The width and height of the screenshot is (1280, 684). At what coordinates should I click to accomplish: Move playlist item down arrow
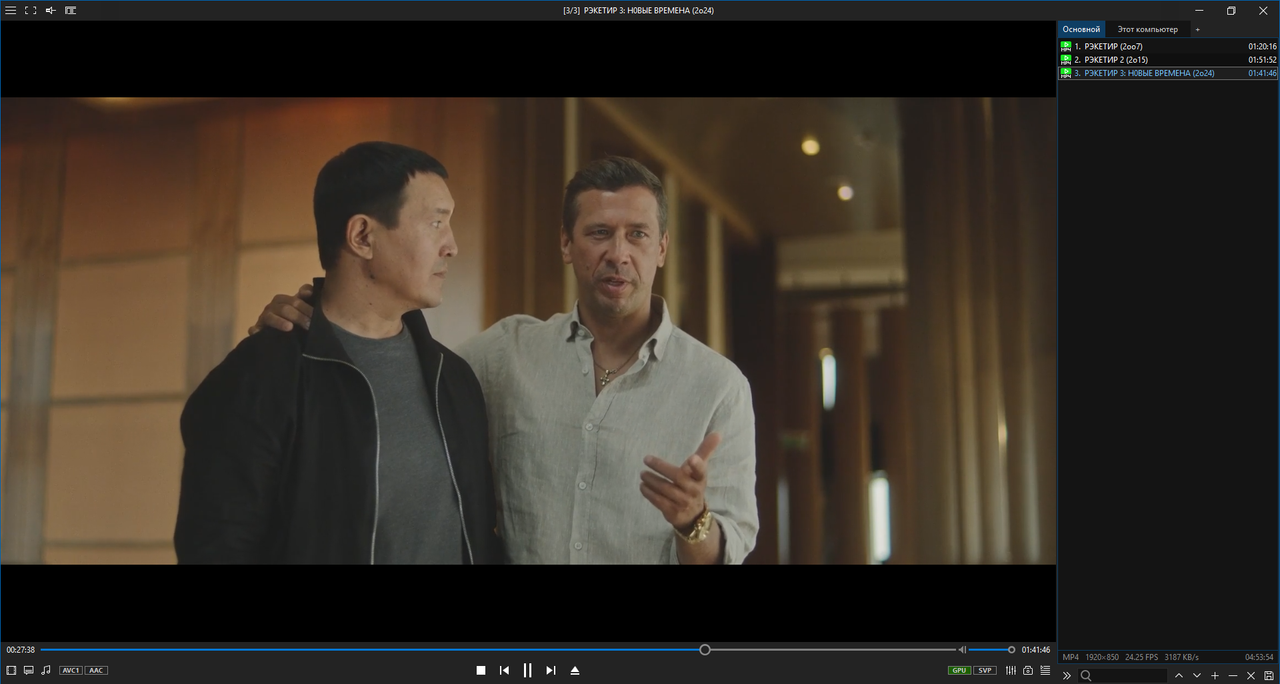coord(1197,676)
